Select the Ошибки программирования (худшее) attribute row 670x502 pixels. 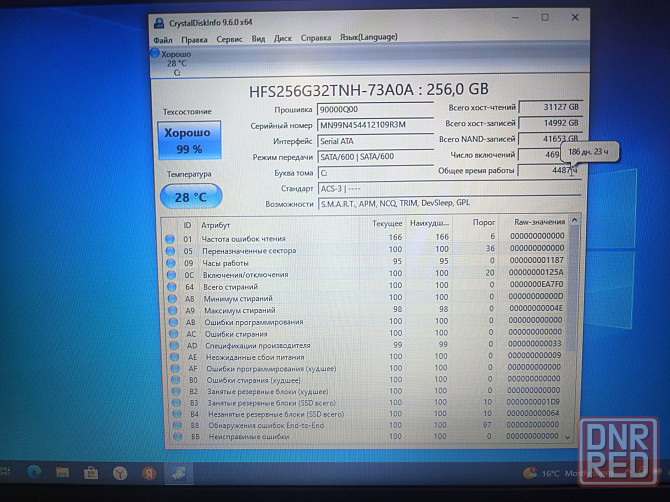[x=369, y=368]
